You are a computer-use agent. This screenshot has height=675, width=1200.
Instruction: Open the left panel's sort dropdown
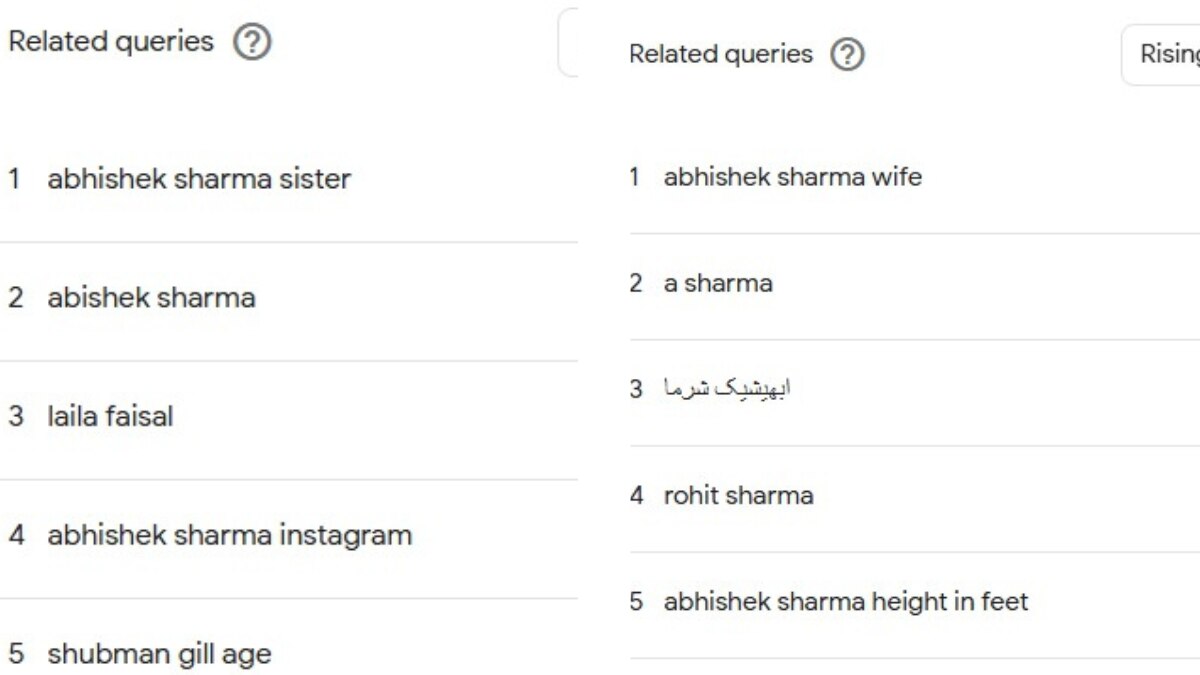tap(568, 43)
